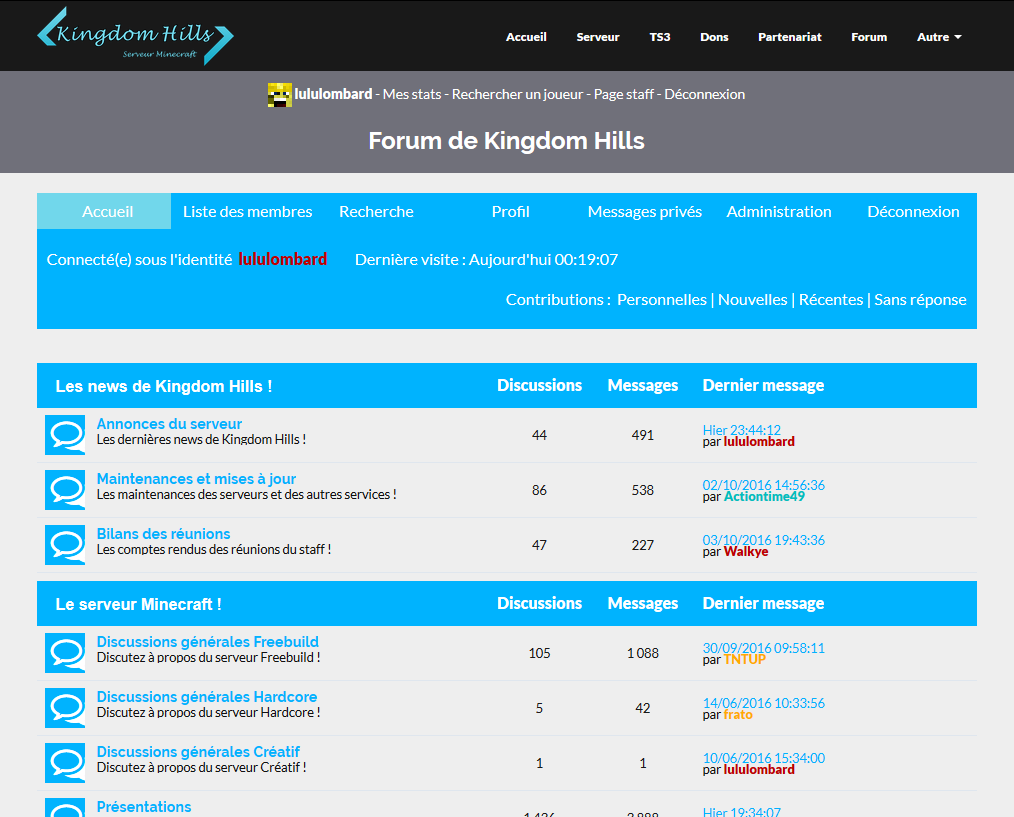Click the bubble icon for Discussions générales Freebuild
1014x817 pixels.
[x=65, y=653]
